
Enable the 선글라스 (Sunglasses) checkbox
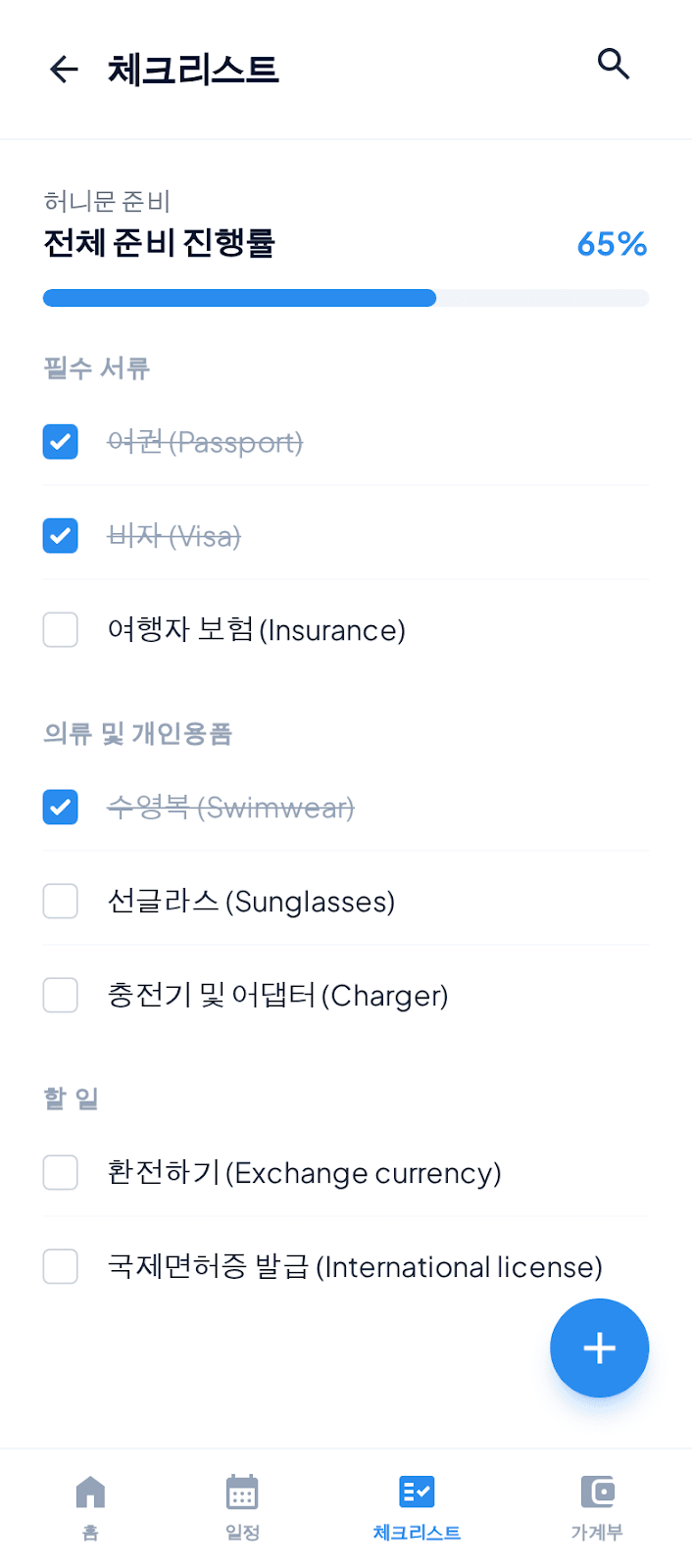pos(60,901)
